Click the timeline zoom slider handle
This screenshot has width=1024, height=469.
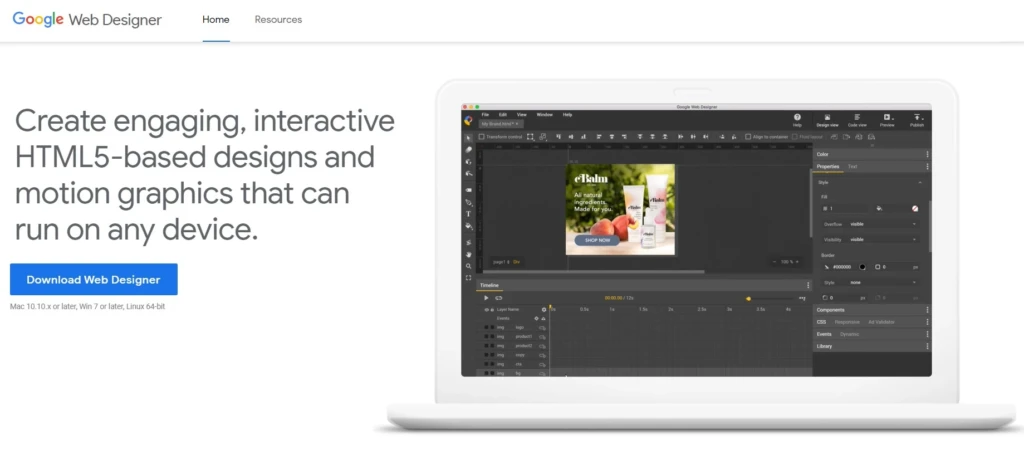(x=748, y=299)
